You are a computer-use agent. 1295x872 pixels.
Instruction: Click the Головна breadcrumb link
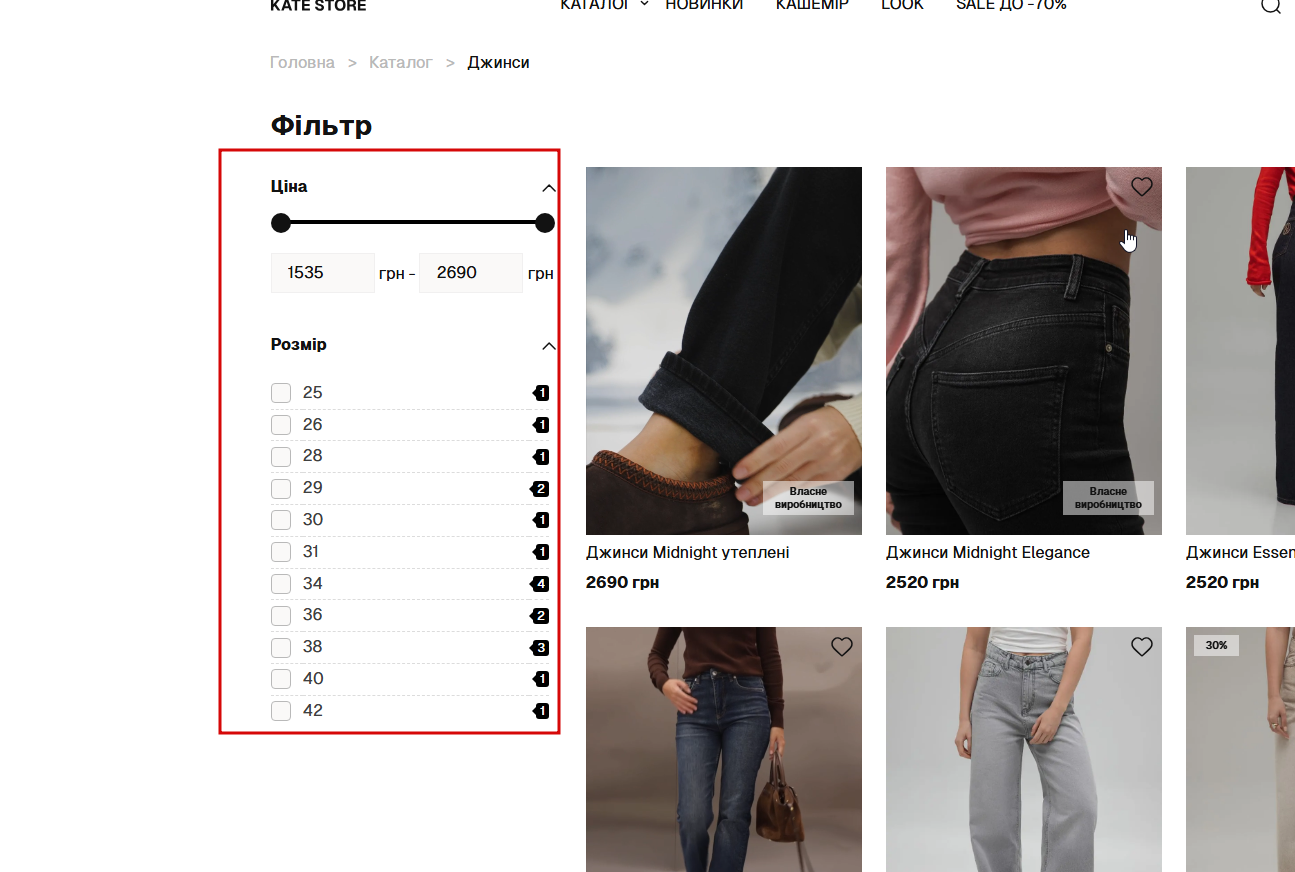point(302,63)
